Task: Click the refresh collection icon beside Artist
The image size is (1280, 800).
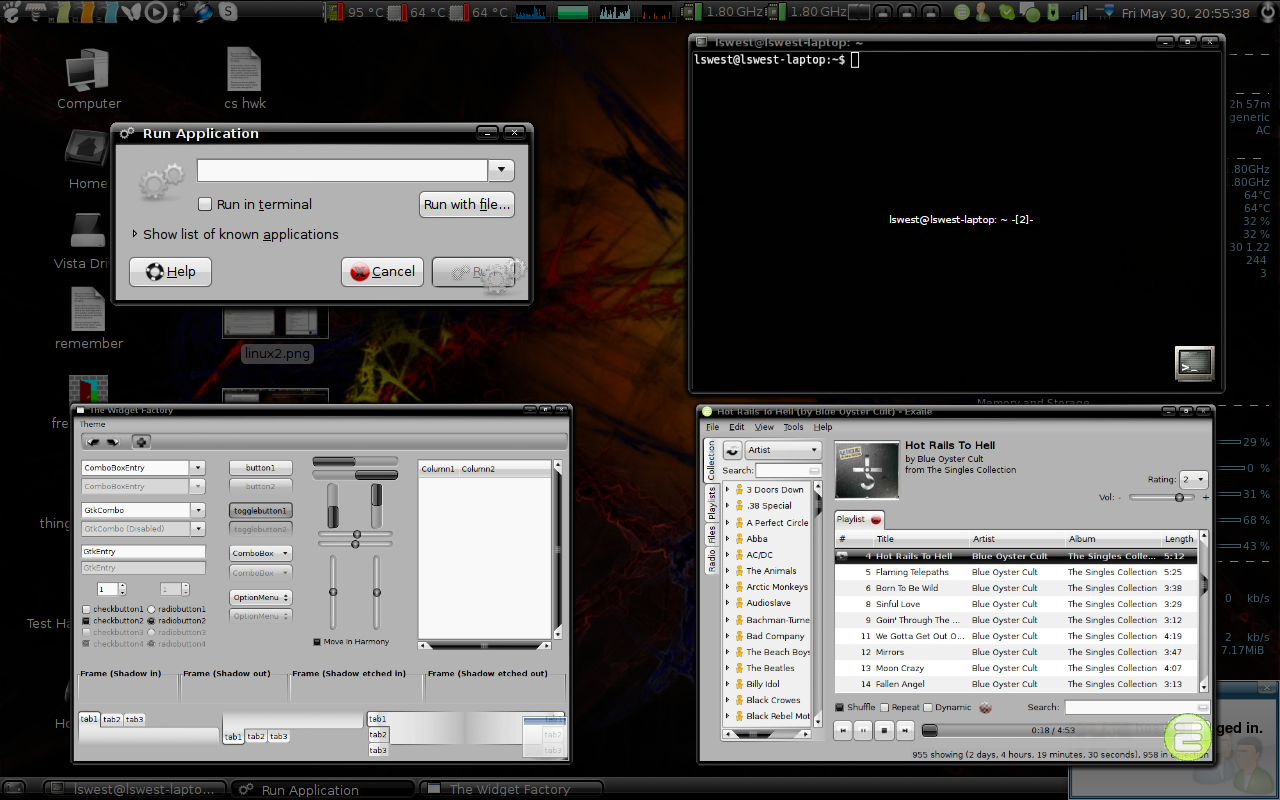Action: click(732, 450)
